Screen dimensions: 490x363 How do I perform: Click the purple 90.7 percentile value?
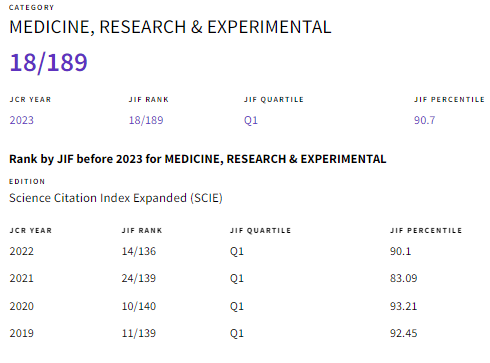[x=424, y=120]
